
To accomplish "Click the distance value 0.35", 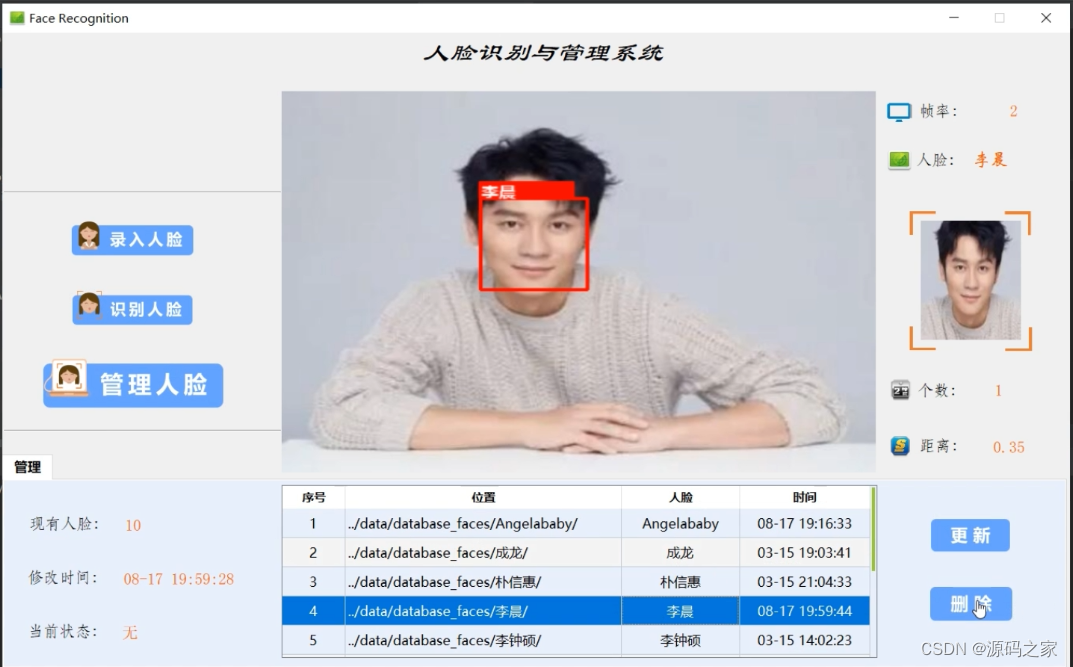I will [x=1009, y=447].
